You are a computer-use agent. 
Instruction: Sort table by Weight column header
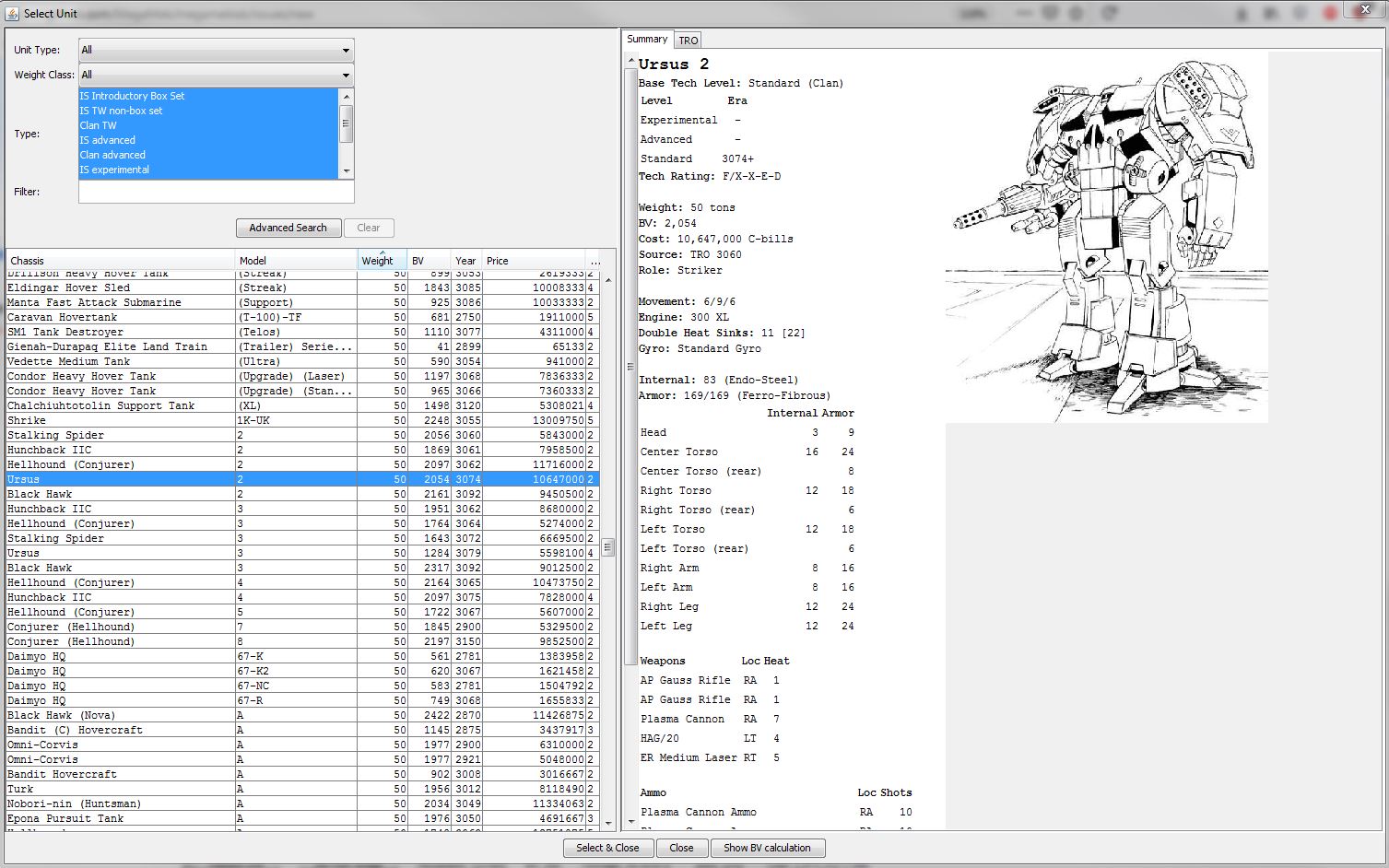click(x=382, y=261)
